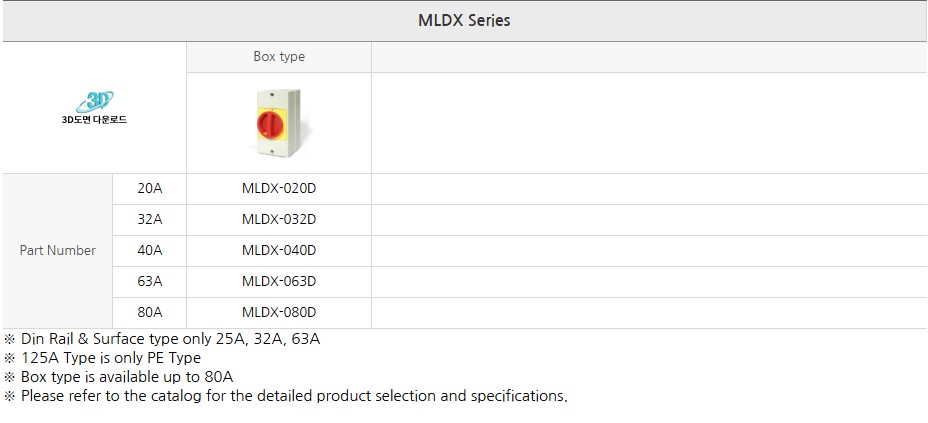
Task: Click the 3D drawing download icon
Action: [97, 101]
